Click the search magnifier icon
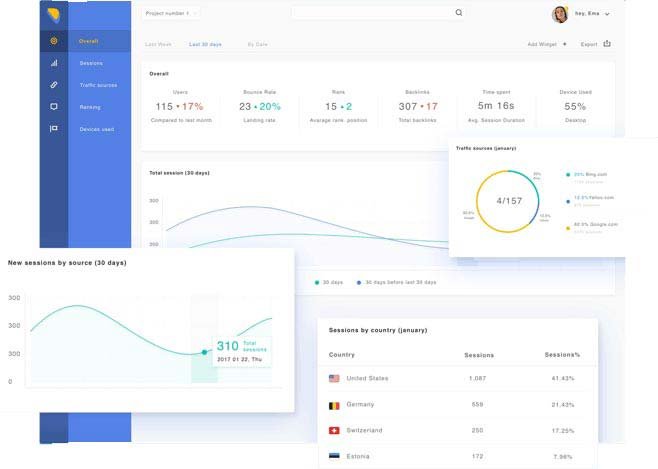Viewport: 658px width, 469px height. [x=459, y=13]
